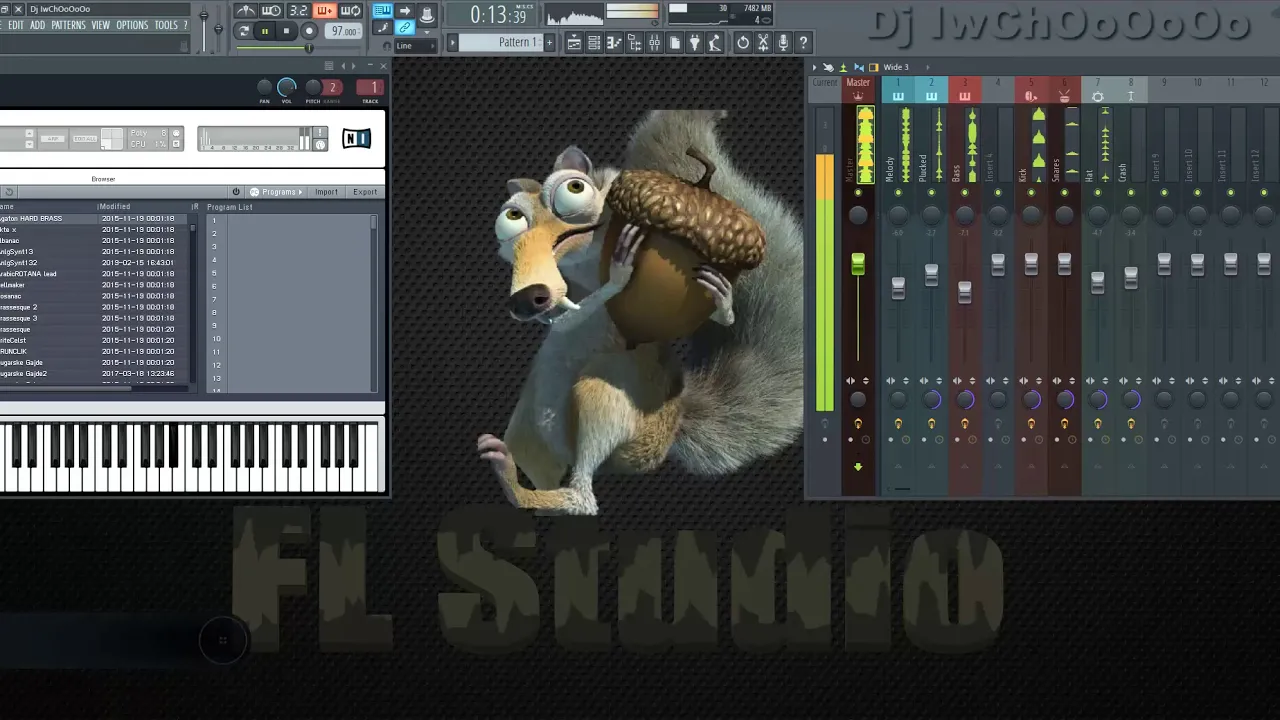Click the record button
Image resolution: width=1280 pixels, height=720 pixels.
click(x=309, y=32)
